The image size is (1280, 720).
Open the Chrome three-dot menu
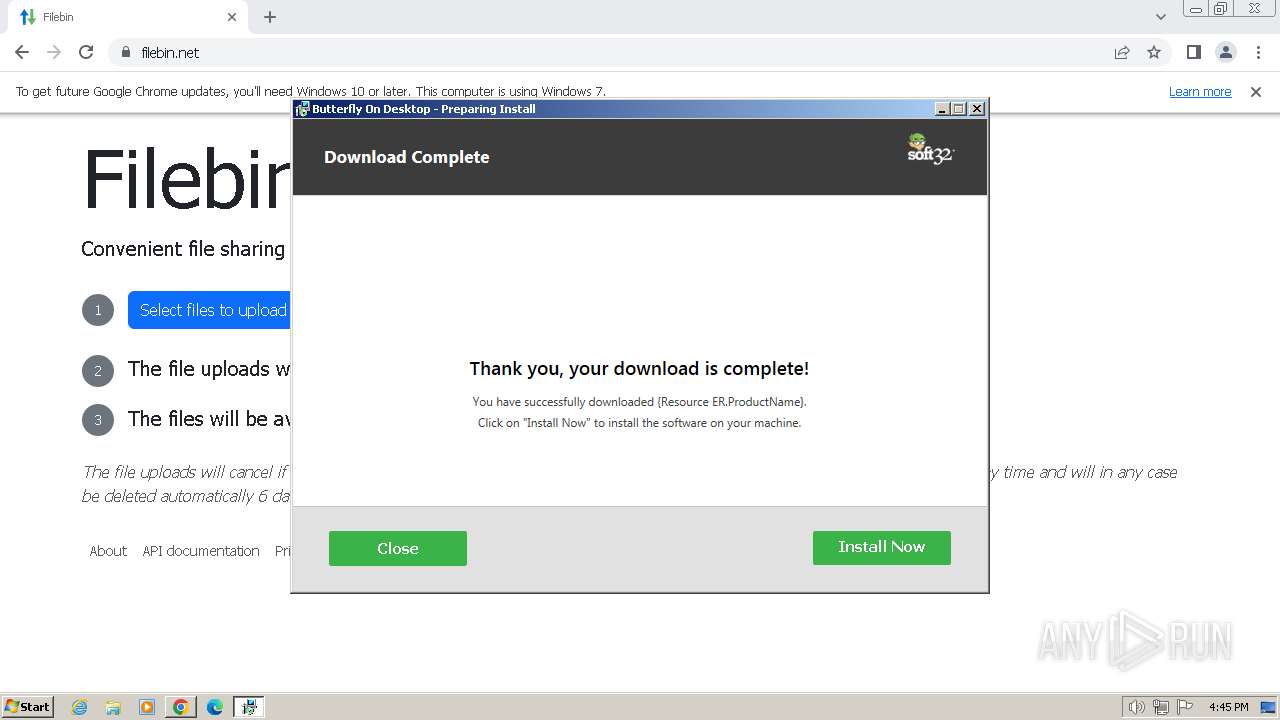[1258, 52]
